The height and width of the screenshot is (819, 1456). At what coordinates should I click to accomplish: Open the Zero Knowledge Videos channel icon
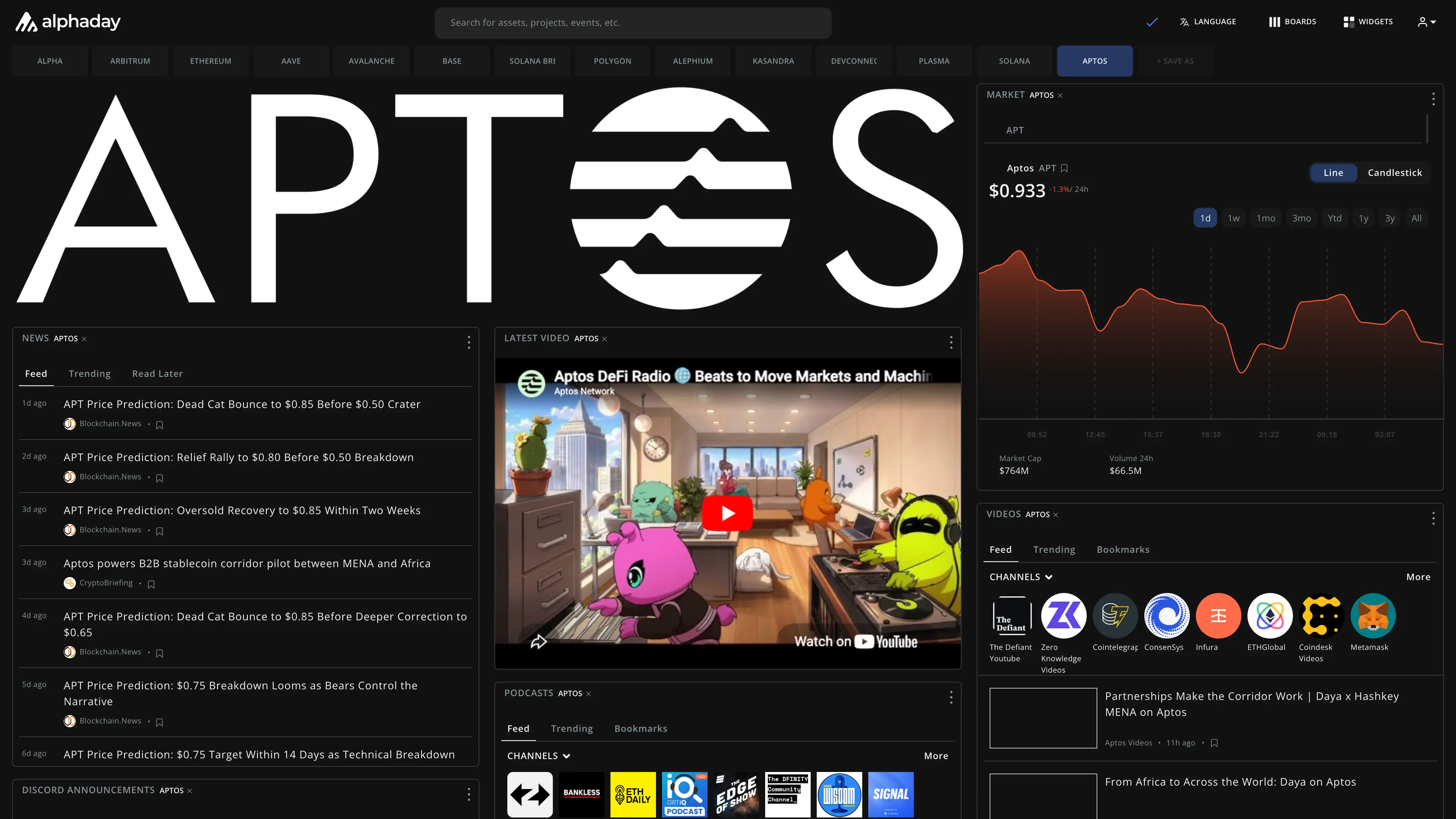[1063, 615]
